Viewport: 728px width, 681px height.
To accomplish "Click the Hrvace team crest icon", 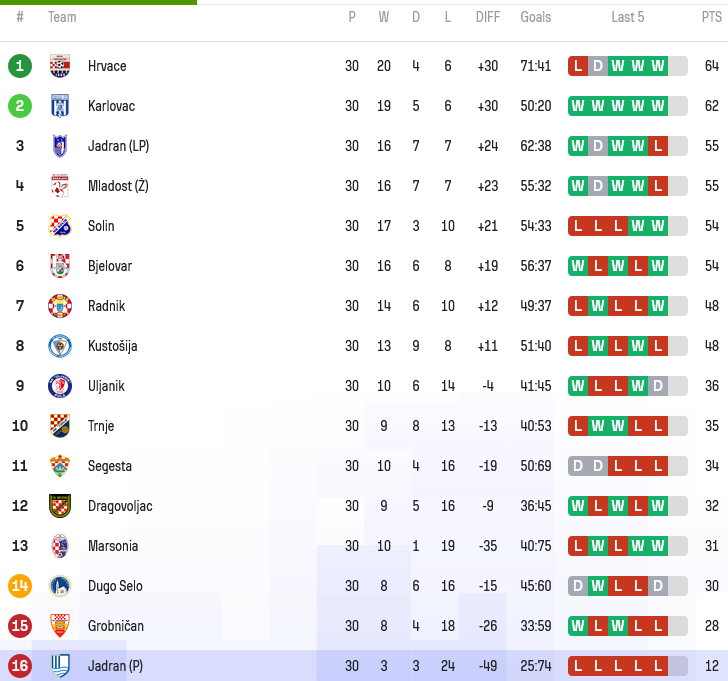I will tap(60, 66).
